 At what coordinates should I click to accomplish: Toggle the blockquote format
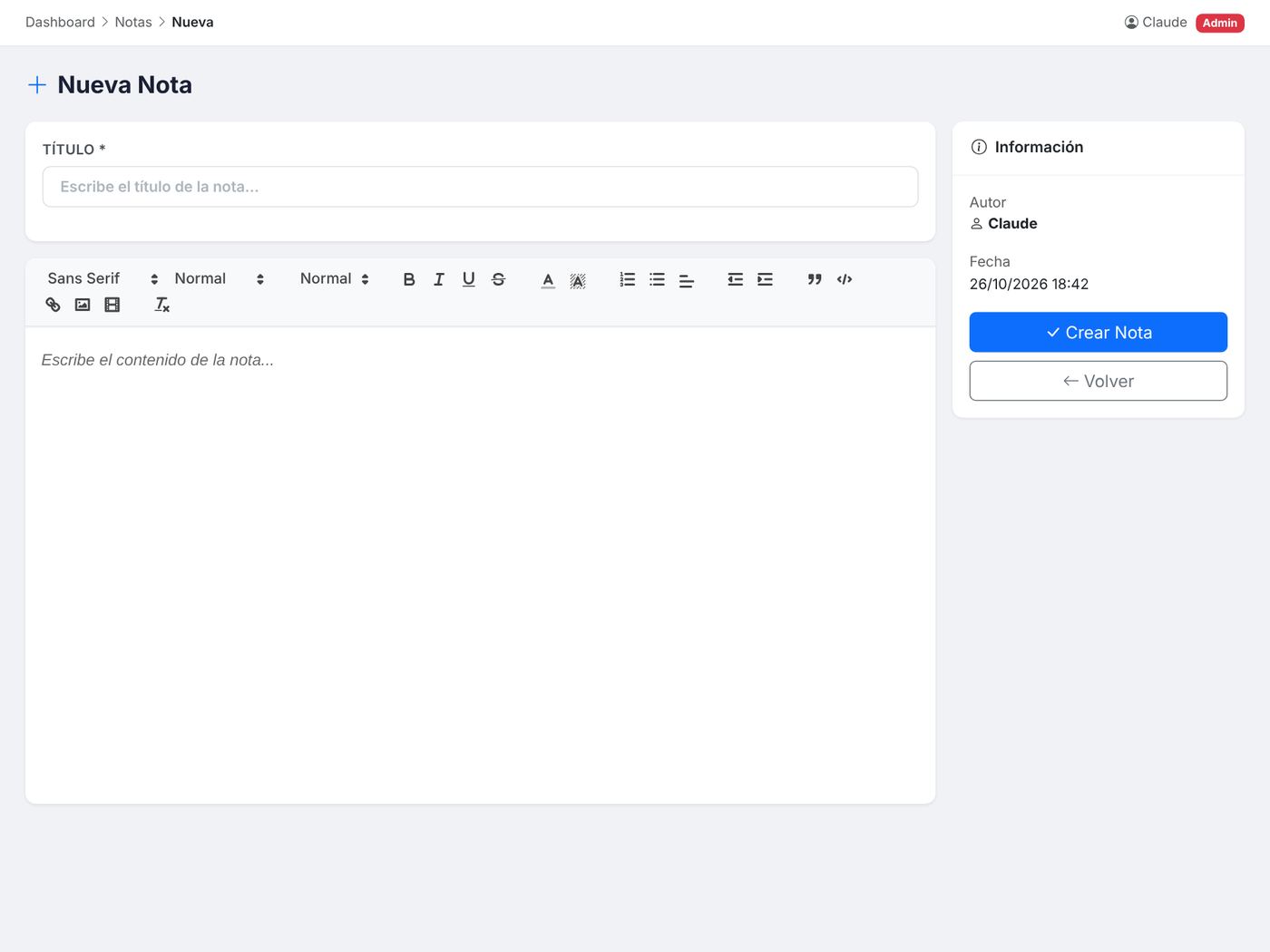[815, 279]
